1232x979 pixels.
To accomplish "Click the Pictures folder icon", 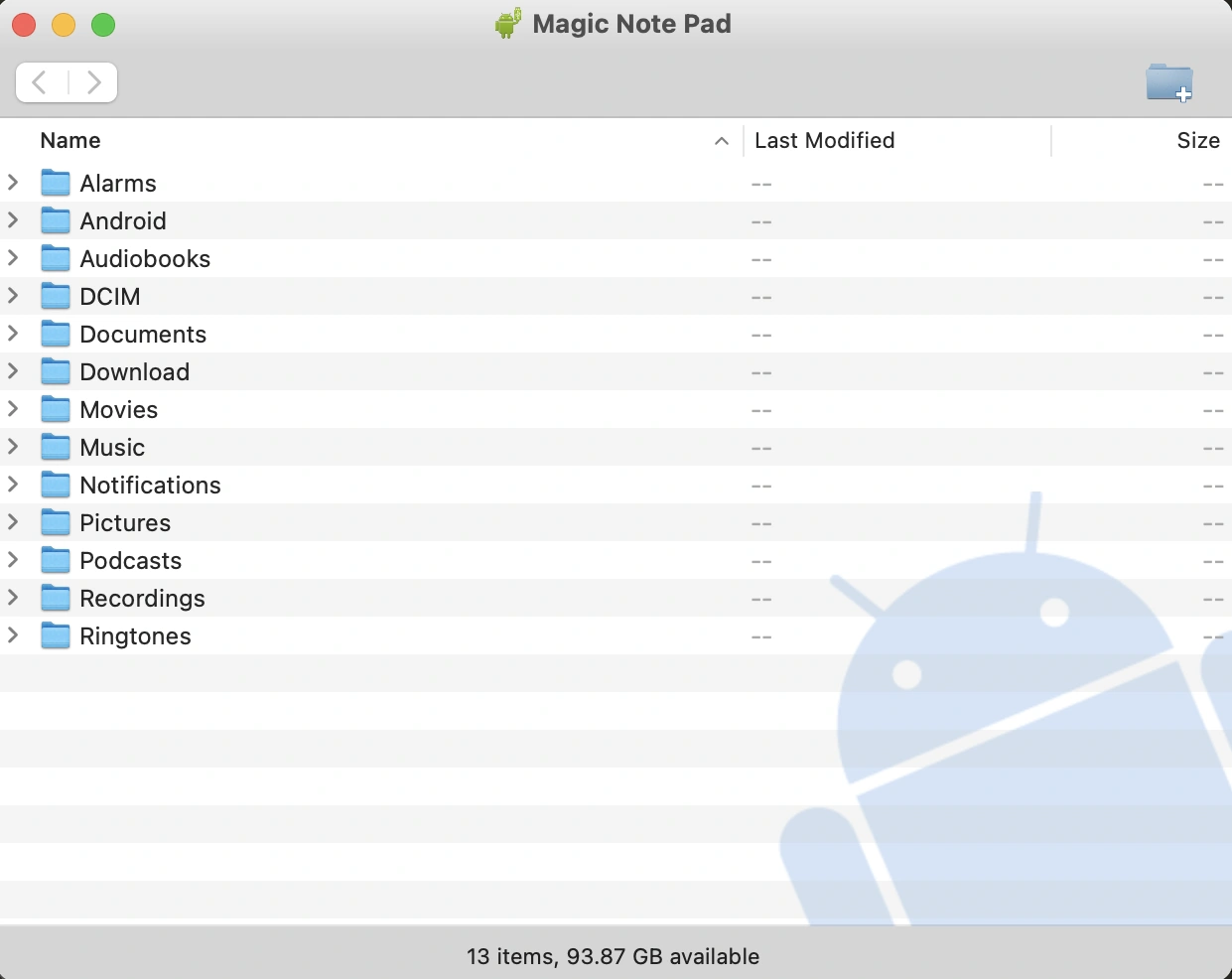I will tap(56, 523).
